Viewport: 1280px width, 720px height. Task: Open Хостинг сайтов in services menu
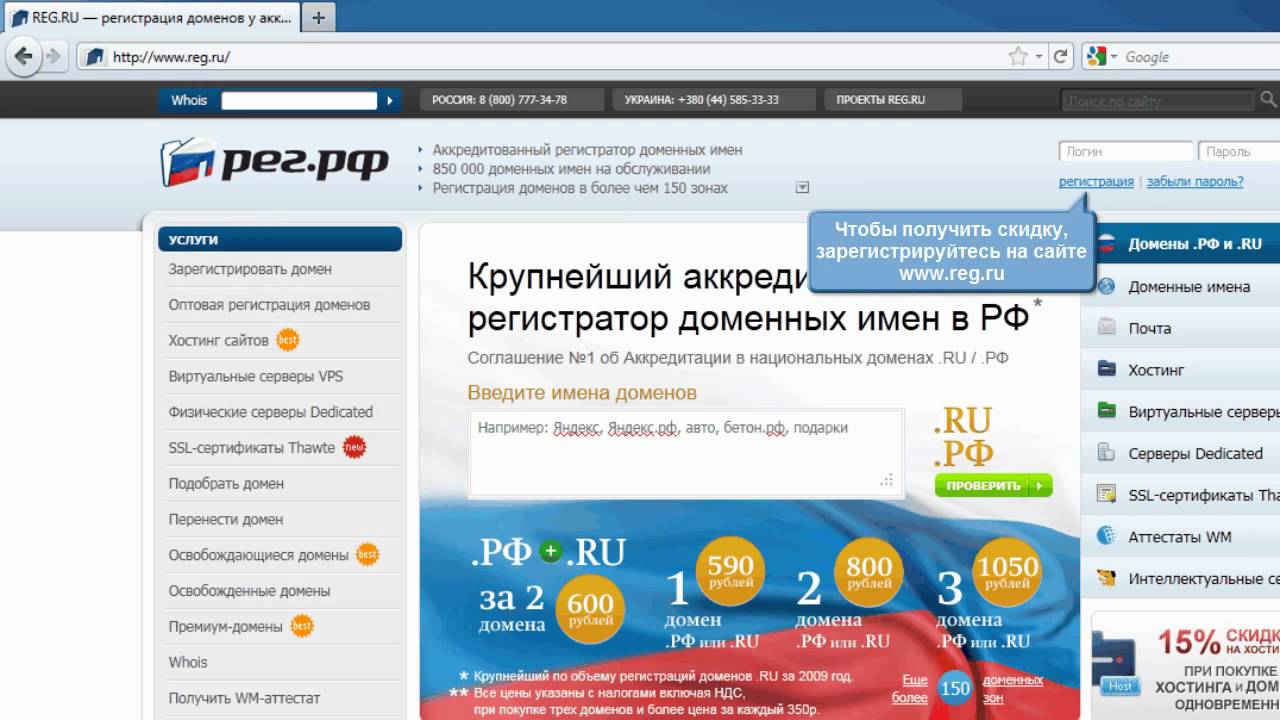218,340
